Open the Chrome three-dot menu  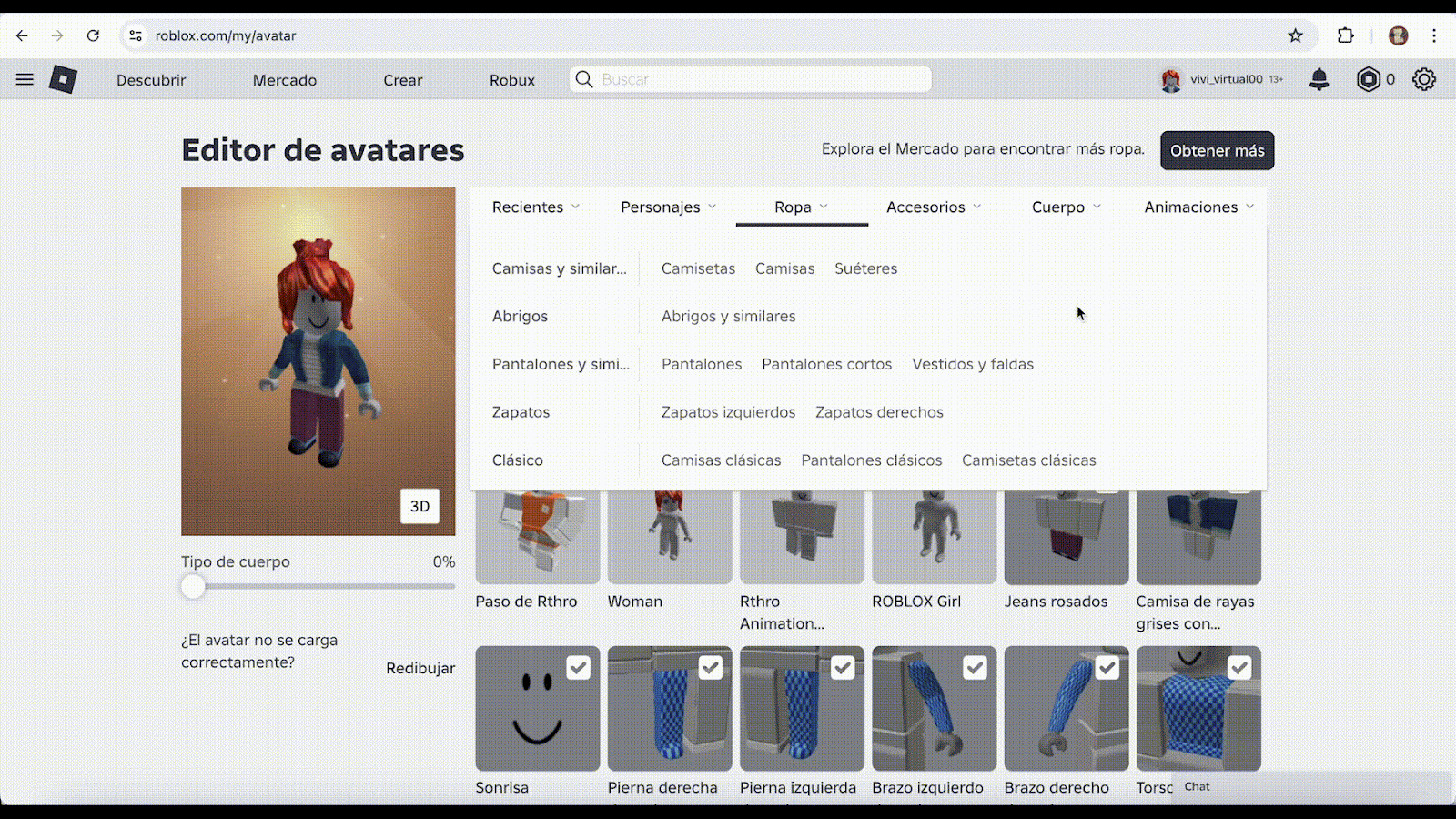tap(1434, 35)
